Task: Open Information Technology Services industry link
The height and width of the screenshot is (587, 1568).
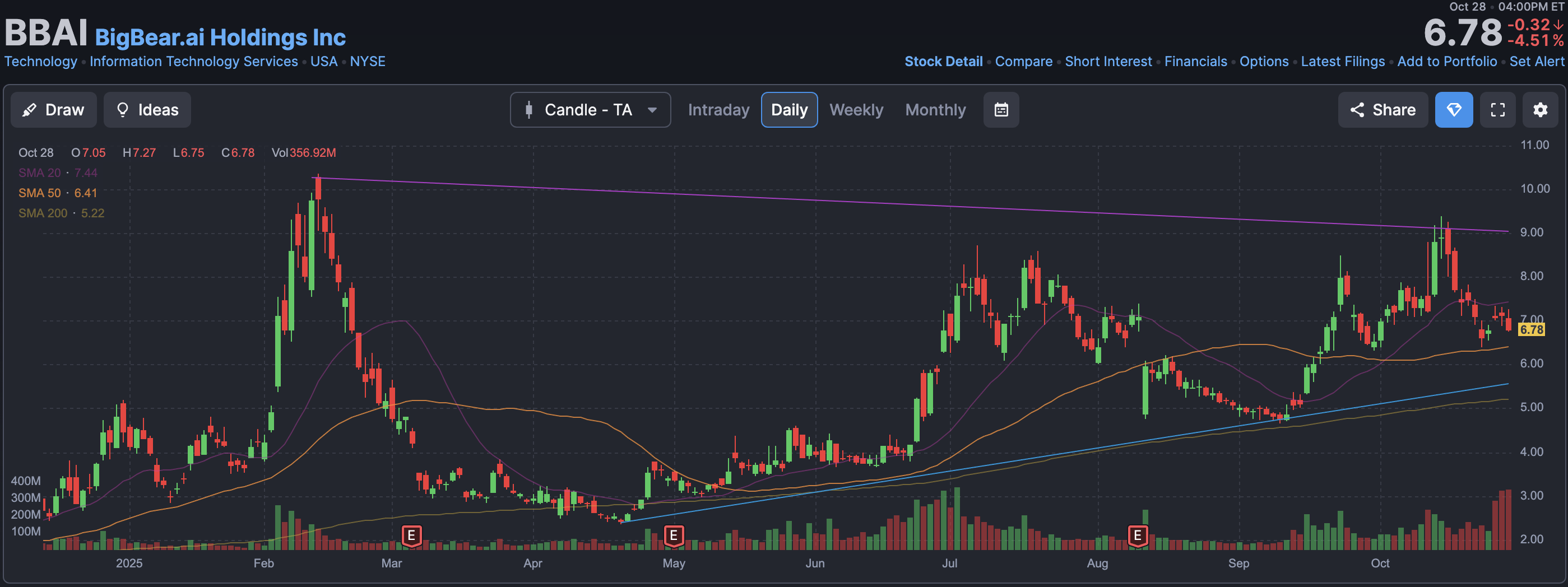Action: [x=193, y=62]
